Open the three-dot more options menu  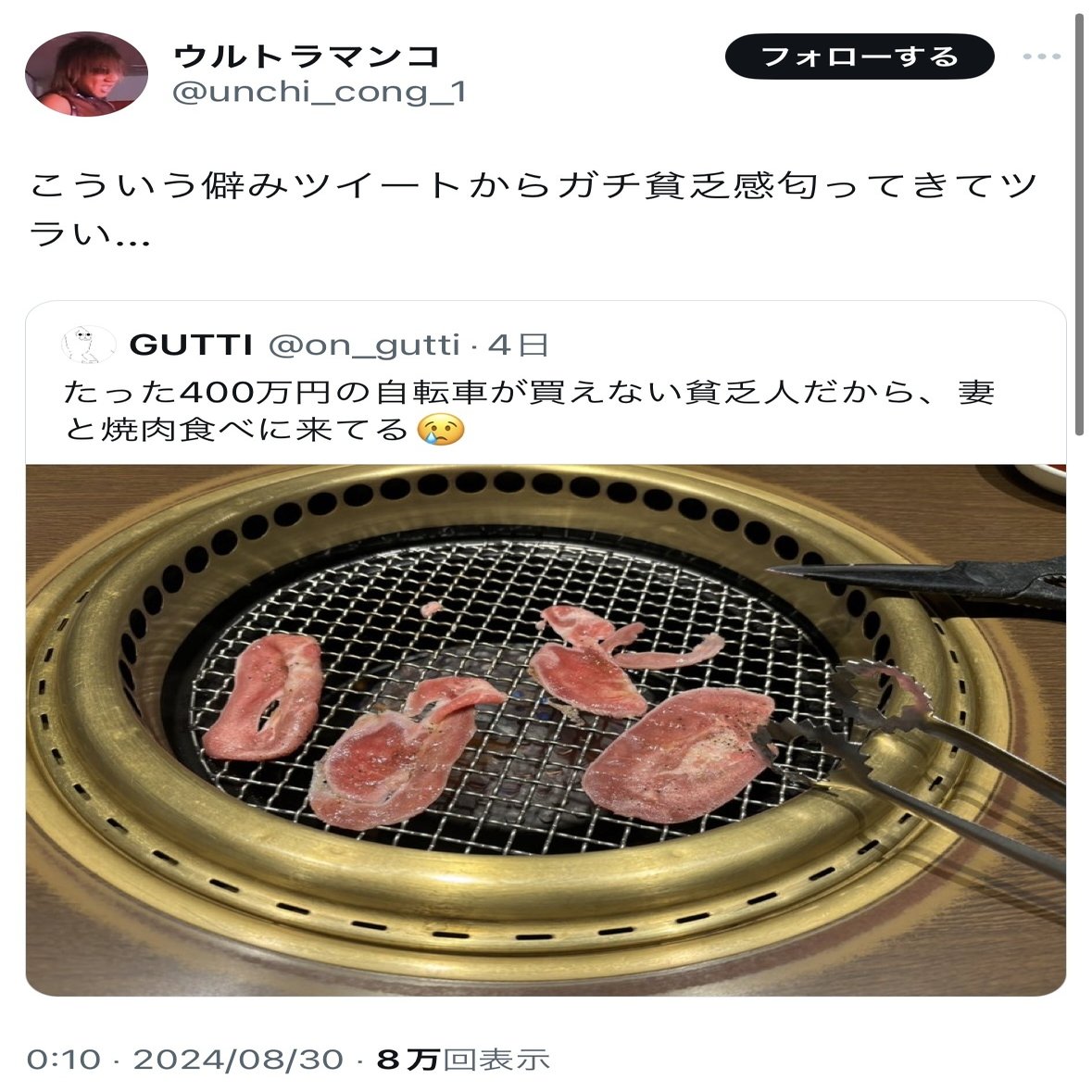(1041, 56)
